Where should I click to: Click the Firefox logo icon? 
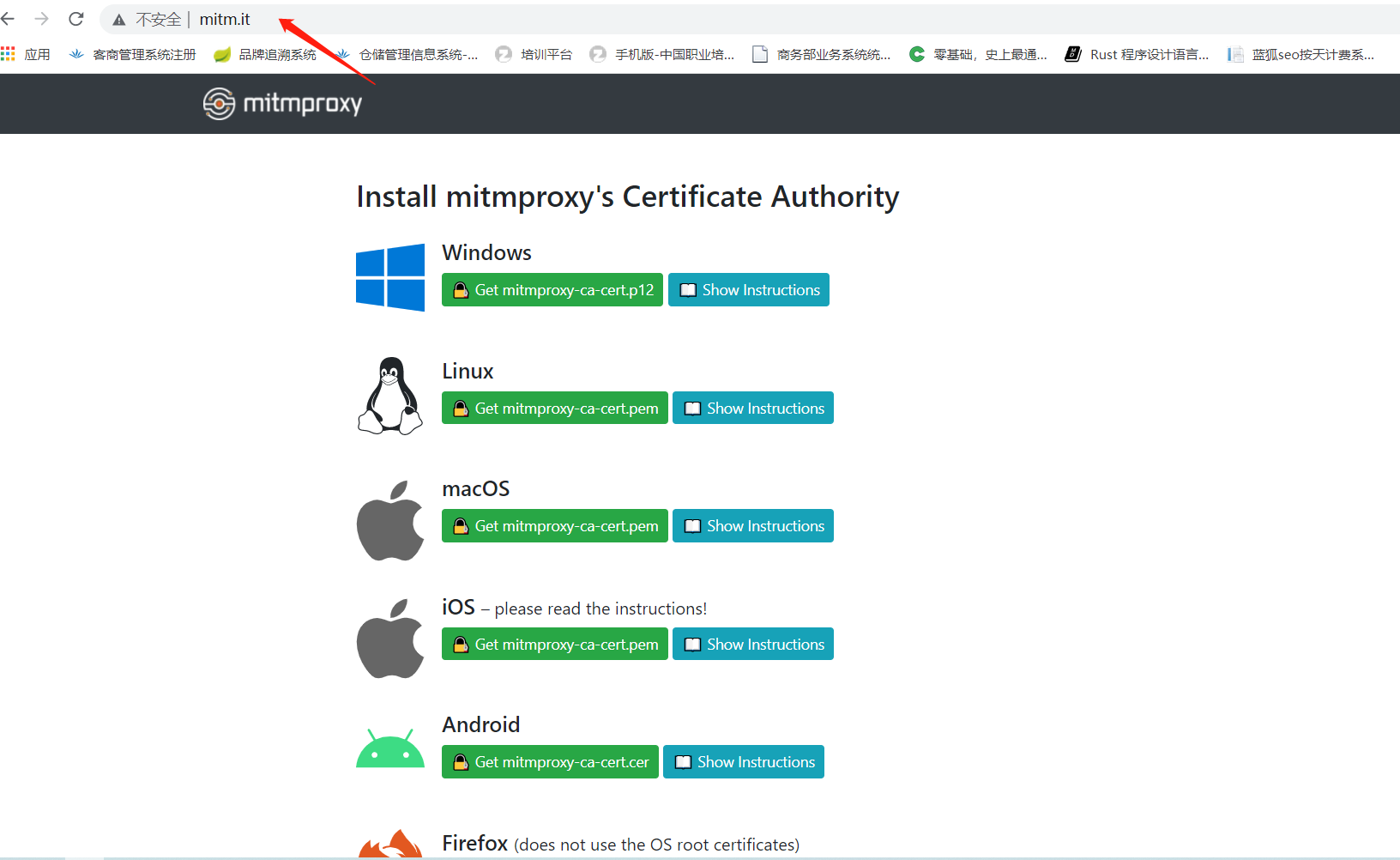(390, 844)
